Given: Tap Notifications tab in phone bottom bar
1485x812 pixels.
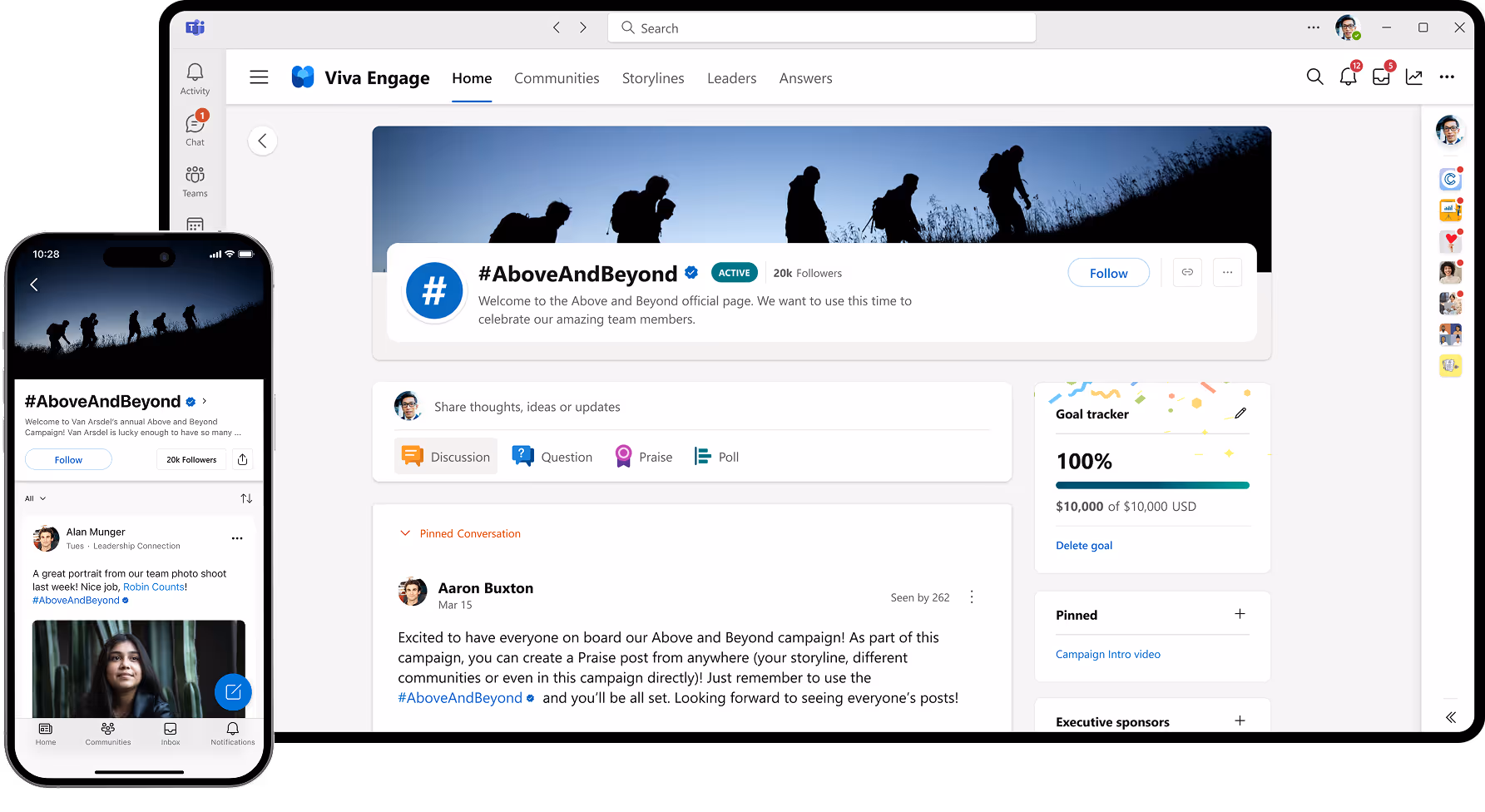Looking at the screenshot, I should point(233,734).
